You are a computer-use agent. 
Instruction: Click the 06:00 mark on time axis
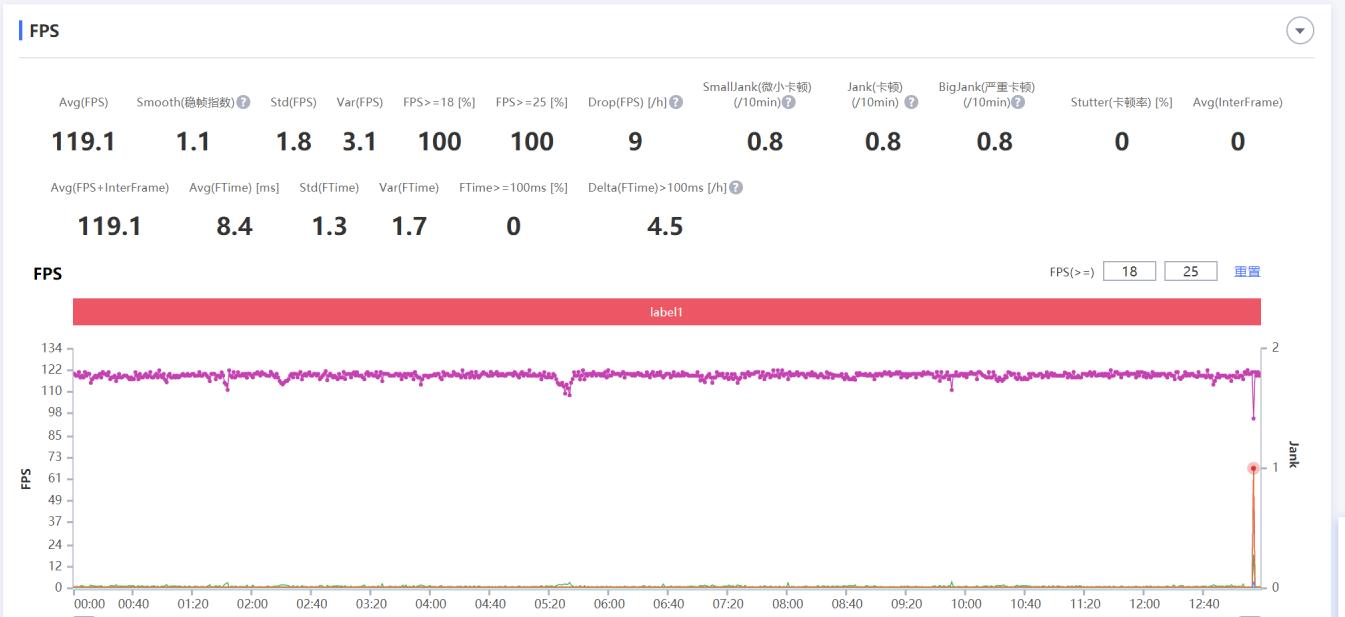pyautogui.click(x=609, y=604)
